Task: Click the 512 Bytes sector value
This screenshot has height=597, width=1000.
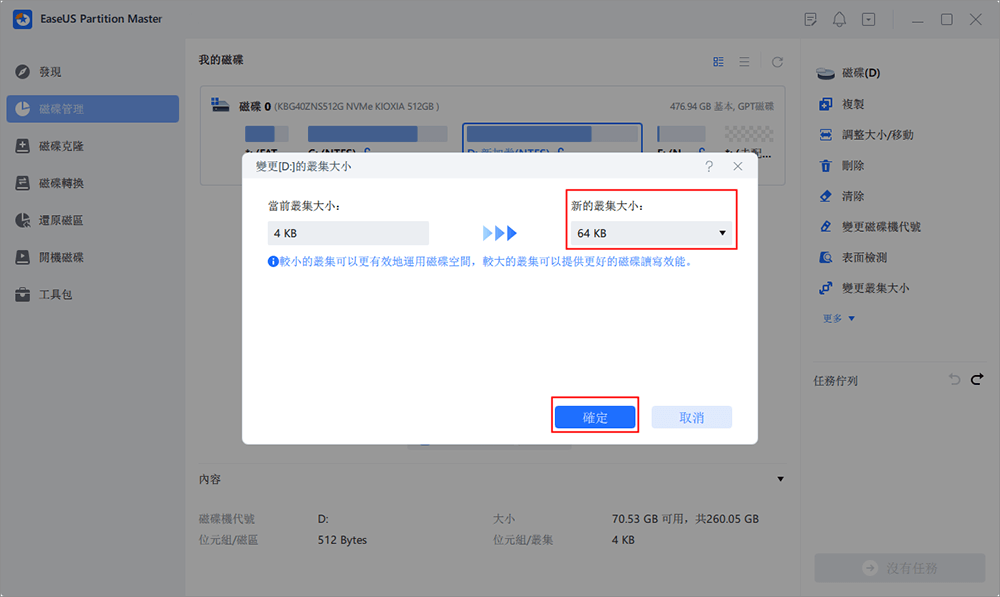Action: [342, 540]
